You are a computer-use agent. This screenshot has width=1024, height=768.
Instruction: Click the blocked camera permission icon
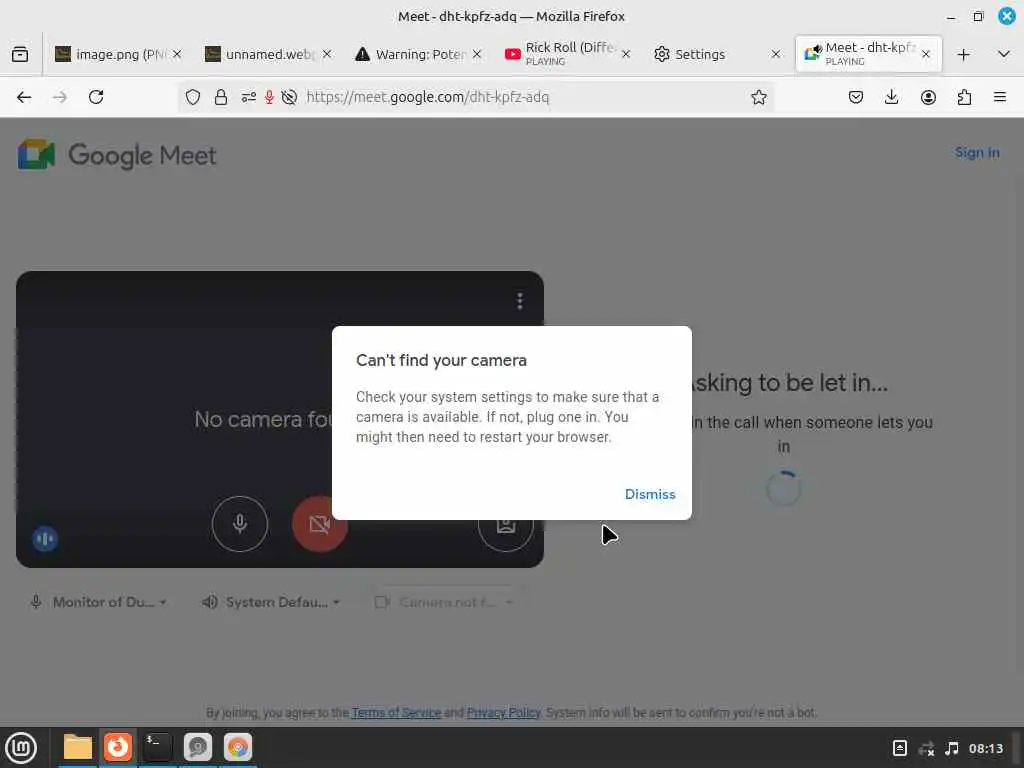(289, 97)
